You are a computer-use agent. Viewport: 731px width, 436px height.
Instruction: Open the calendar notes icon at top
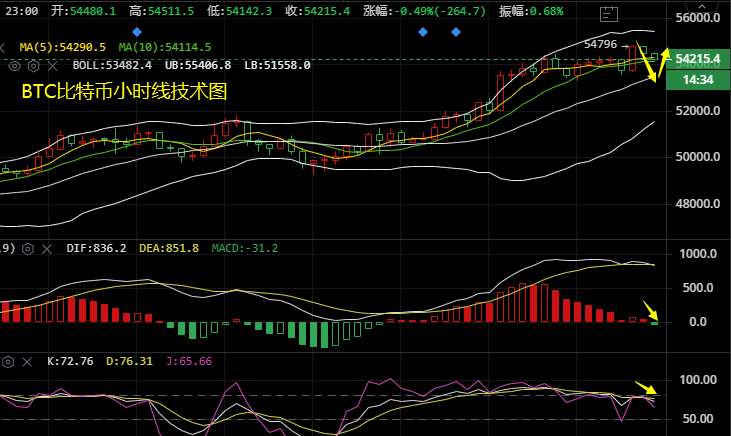click(609, 14)
